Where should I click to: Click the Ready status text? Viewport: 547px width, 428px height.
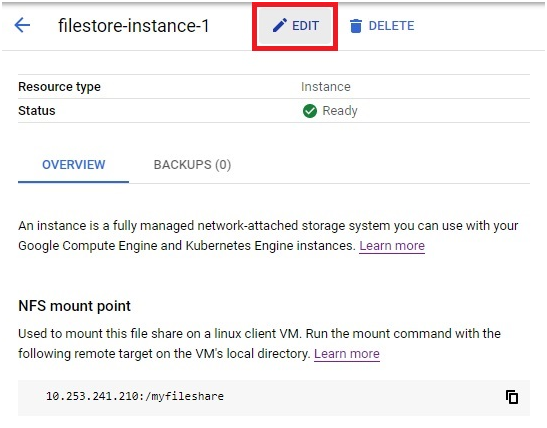(340, 111)
